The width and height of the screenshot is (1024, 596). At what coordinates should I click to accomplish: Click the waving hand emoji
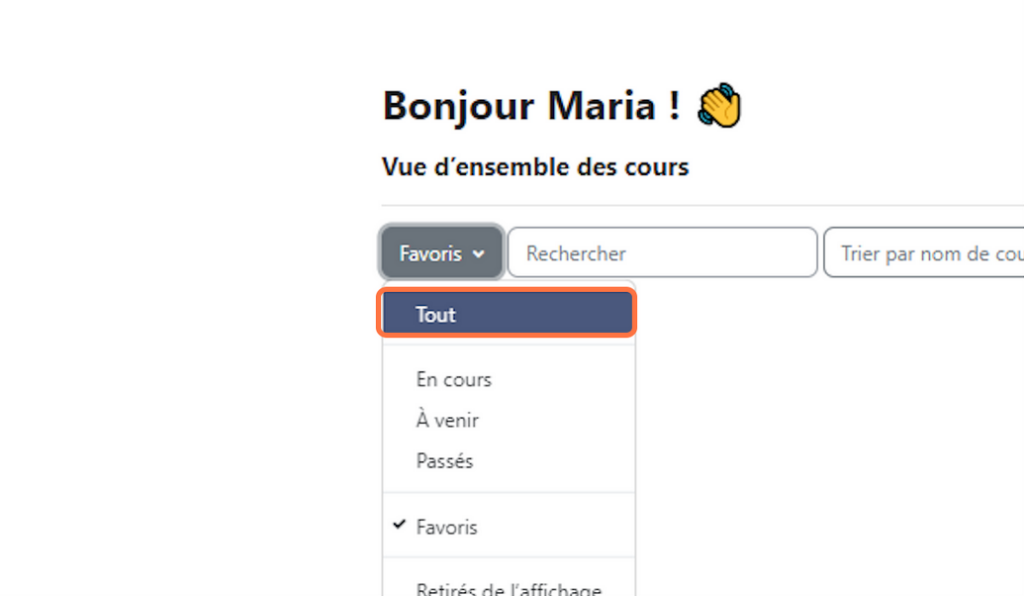pyautogui.click(x=720, y=105)
